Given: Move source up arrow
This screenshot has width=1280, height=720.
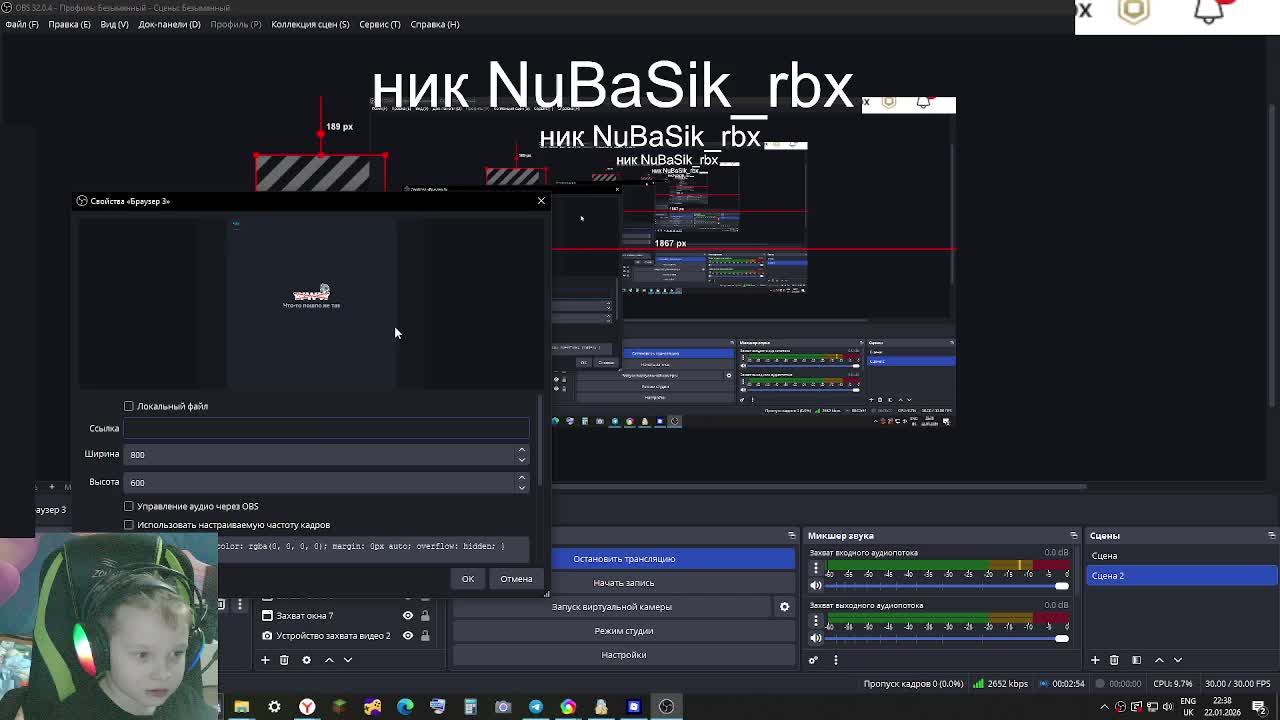Looking at the screenshot, I should tap(329, 660).
